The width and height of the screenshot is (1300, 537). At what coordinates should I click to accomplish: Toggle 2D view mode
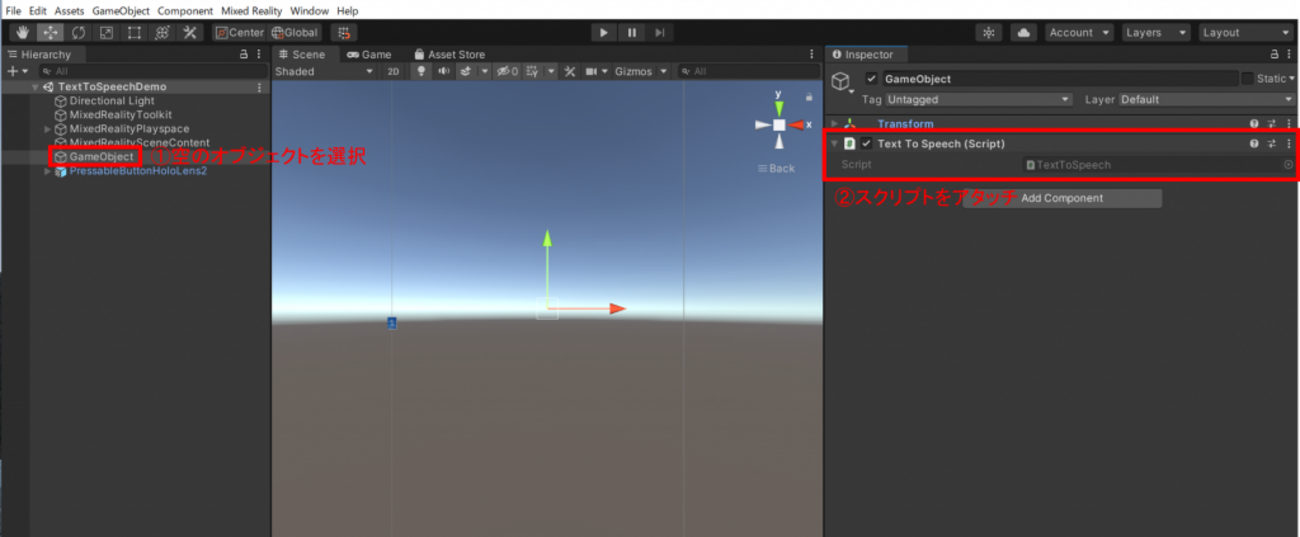point(394,72)
